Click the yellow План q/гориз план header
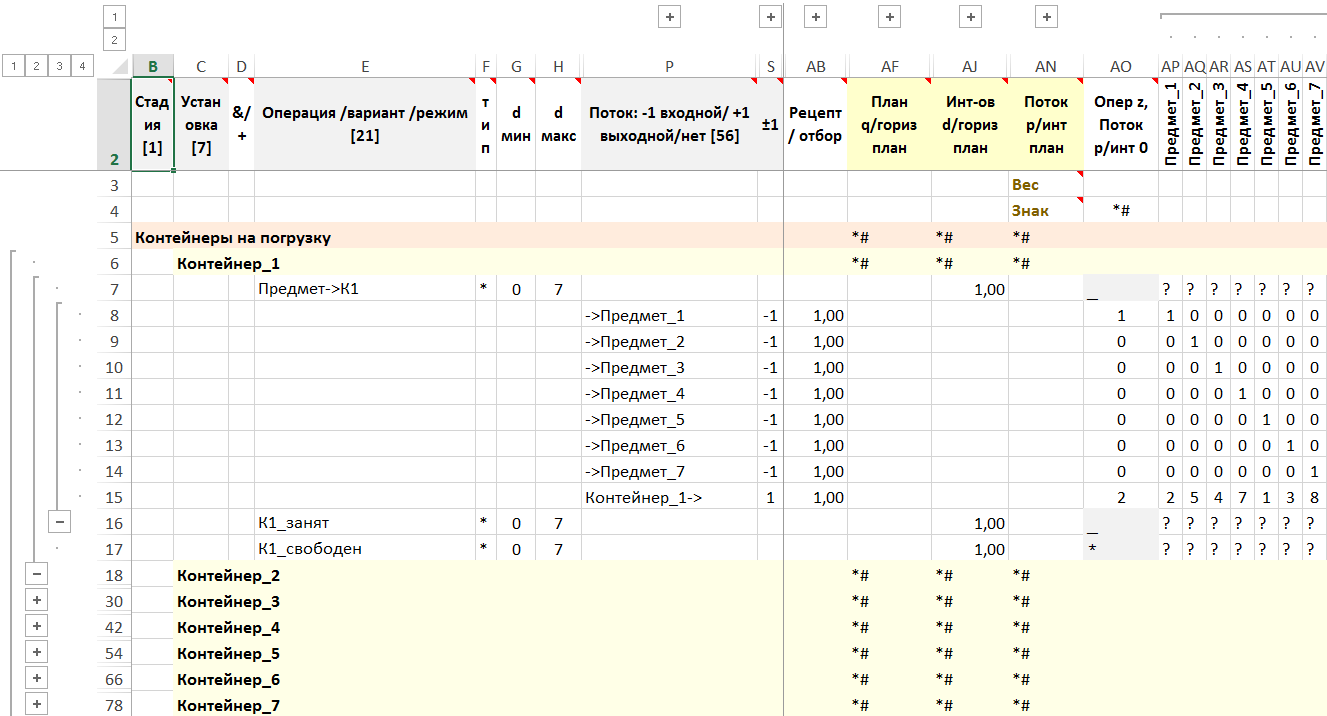 [889, 125]
